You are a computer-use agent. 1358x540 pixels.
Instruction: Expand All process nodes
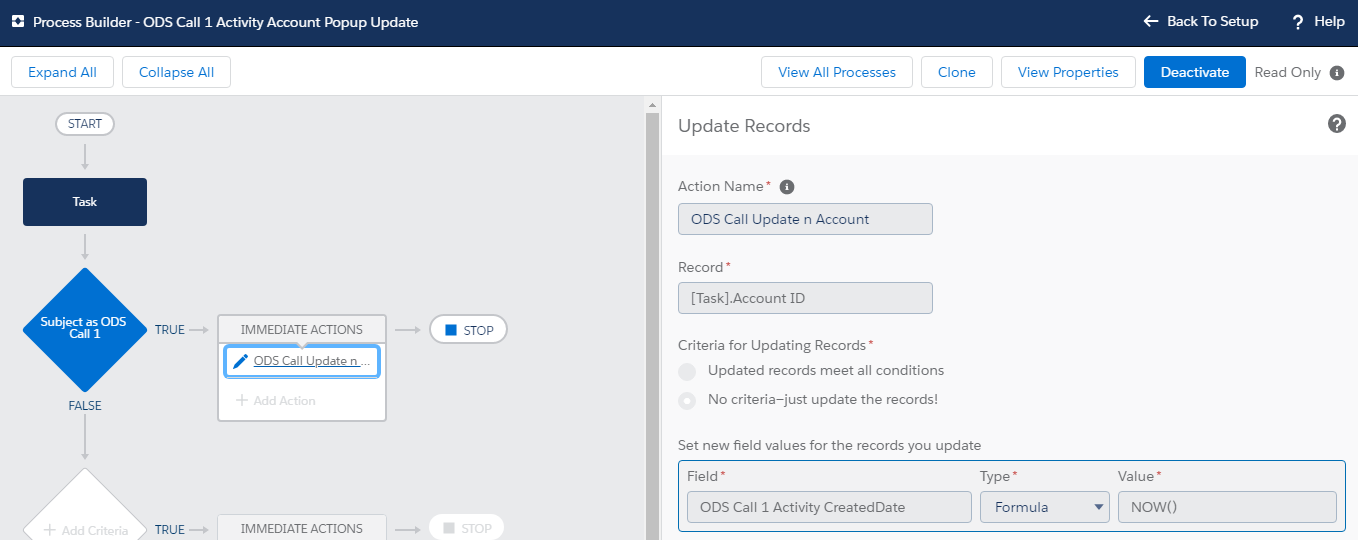point(62,72)
